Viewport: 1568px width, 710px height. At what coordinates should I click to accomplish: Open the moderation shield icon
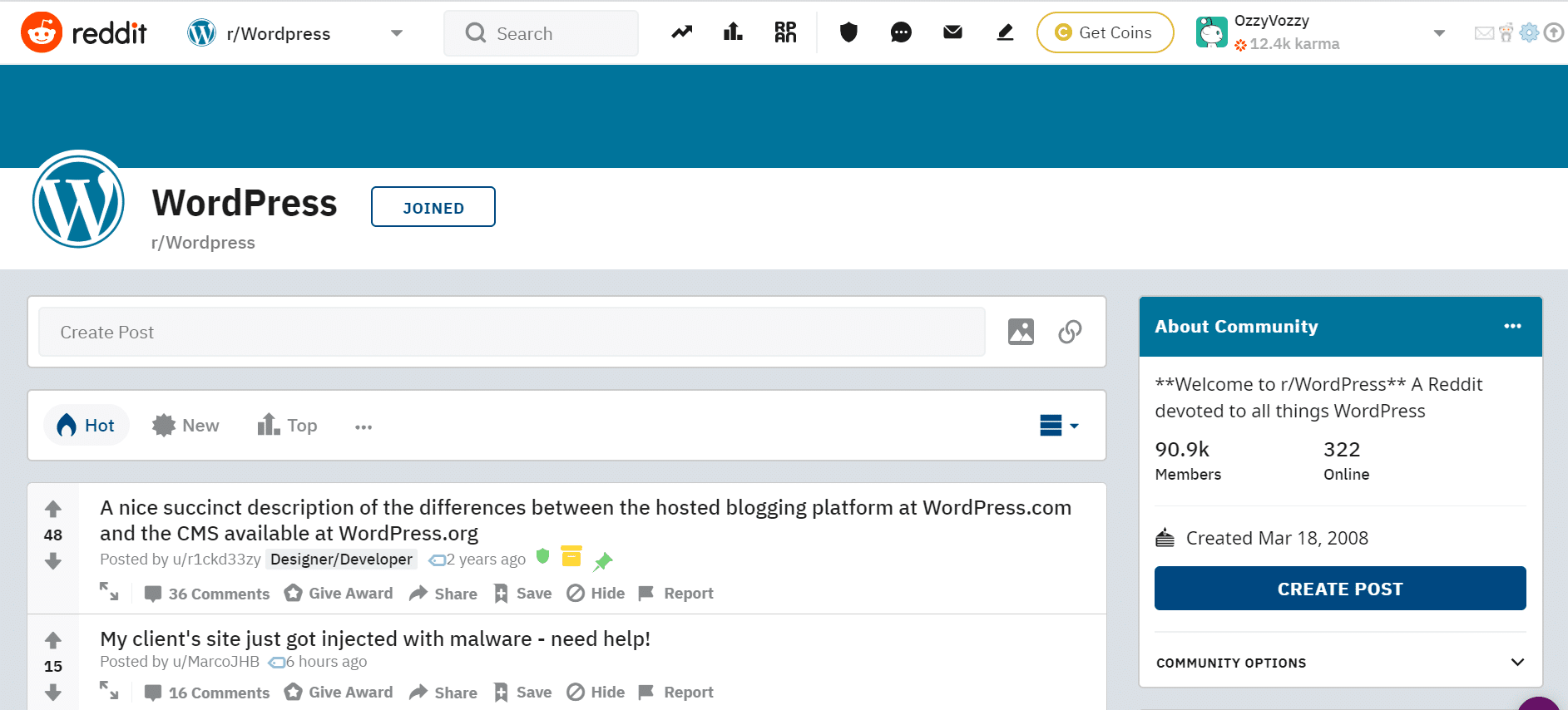point(848,32)
